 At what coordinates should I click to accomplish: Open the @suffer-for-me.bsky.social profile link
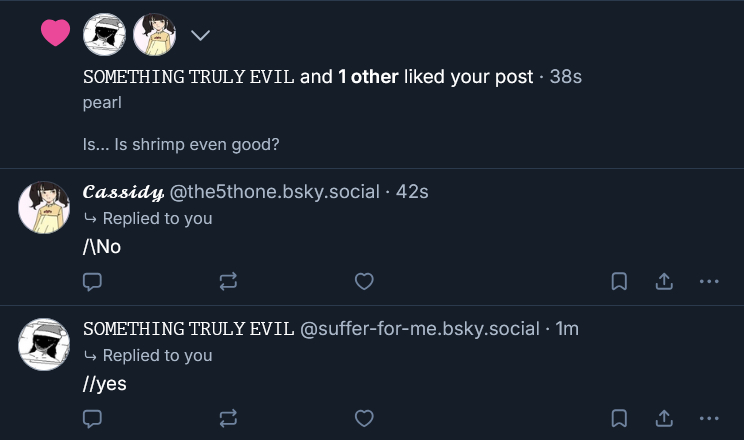point(420,328)
